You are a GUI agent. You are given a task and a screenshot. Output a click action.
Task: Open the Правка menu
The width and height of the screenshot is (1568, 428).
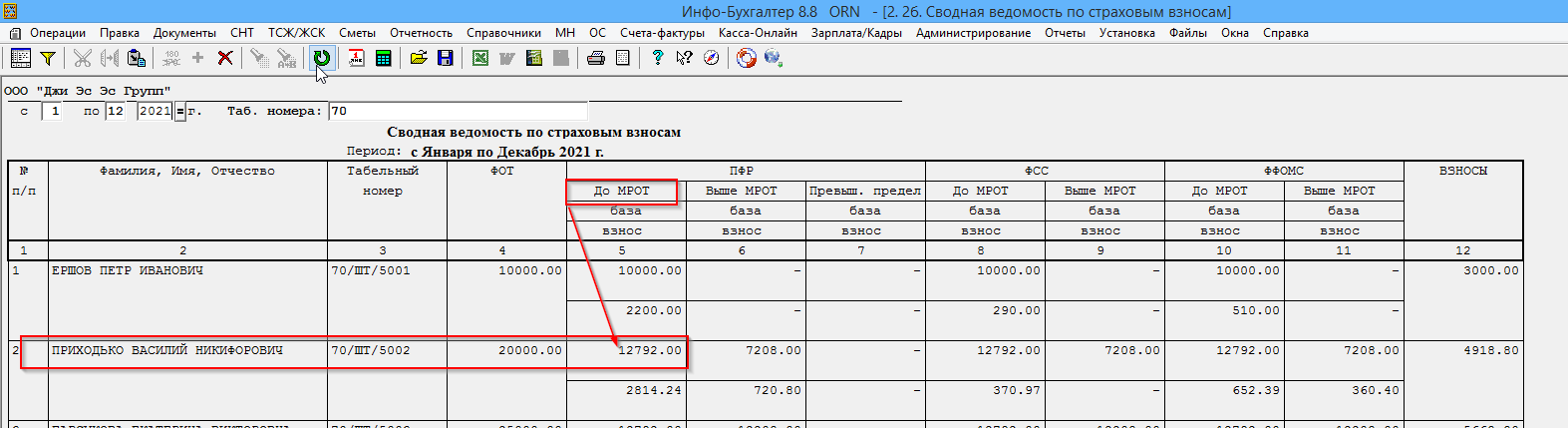120,33
